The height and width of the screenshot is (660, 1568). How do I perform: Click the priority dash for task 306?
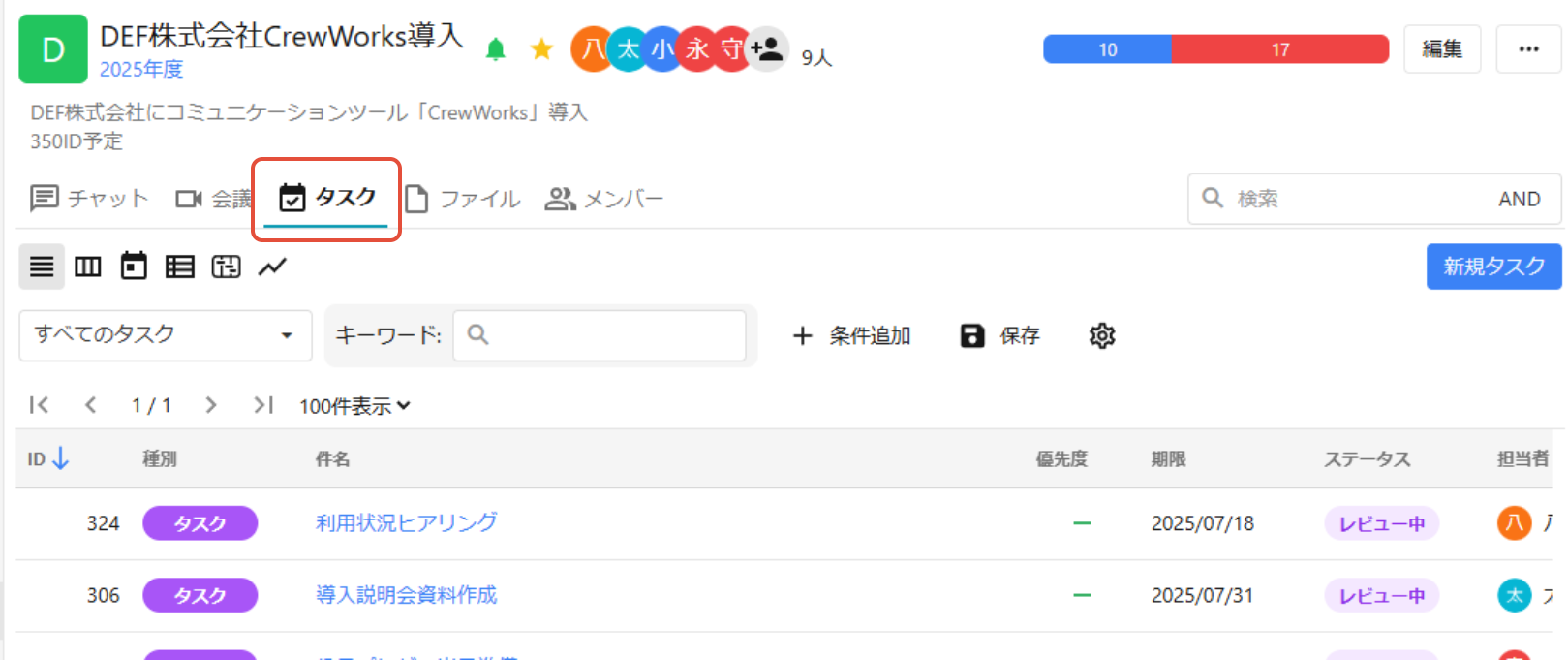click(x=1082, y=595)
